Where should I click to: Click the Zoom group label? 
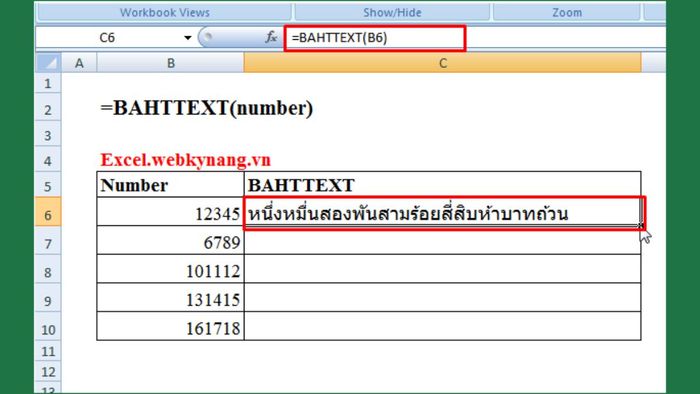coord(567,12)
